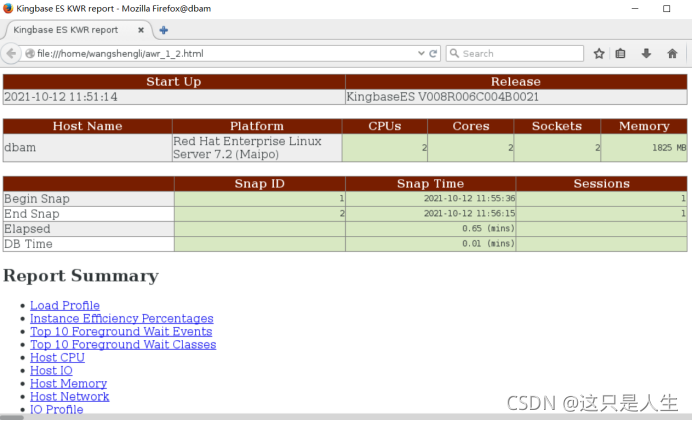Click the Firefox back arrow button
This screenshot has width=693, height=421.
pos(11,53)
